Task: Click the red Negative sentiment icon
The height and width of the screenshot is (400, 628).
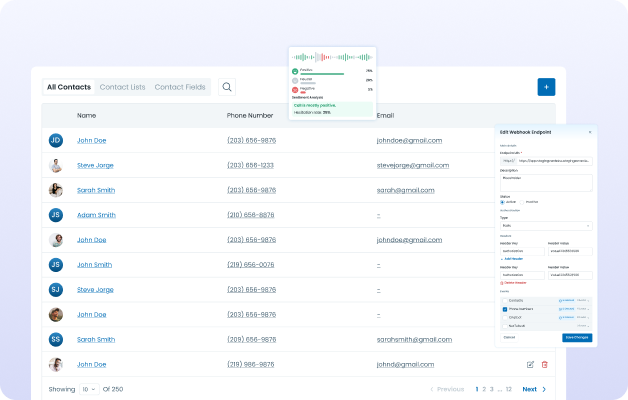Action: point(295,89)
